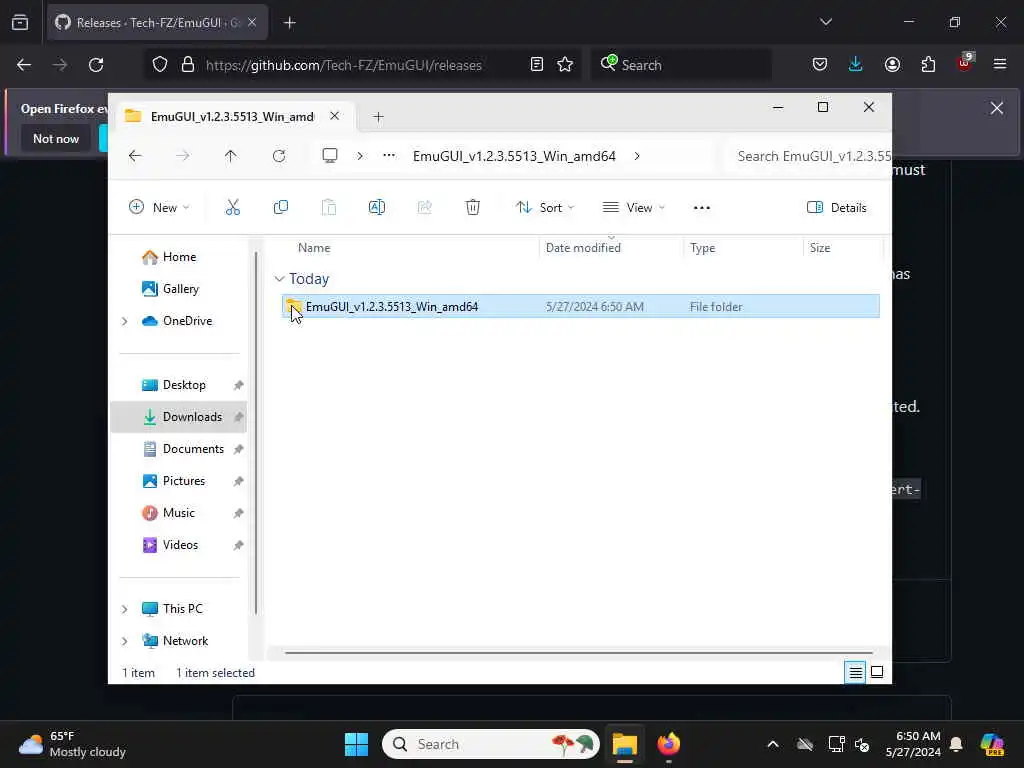Collapse the Today group
This screenshot has width=1024, height=768.
coord(280,279)
